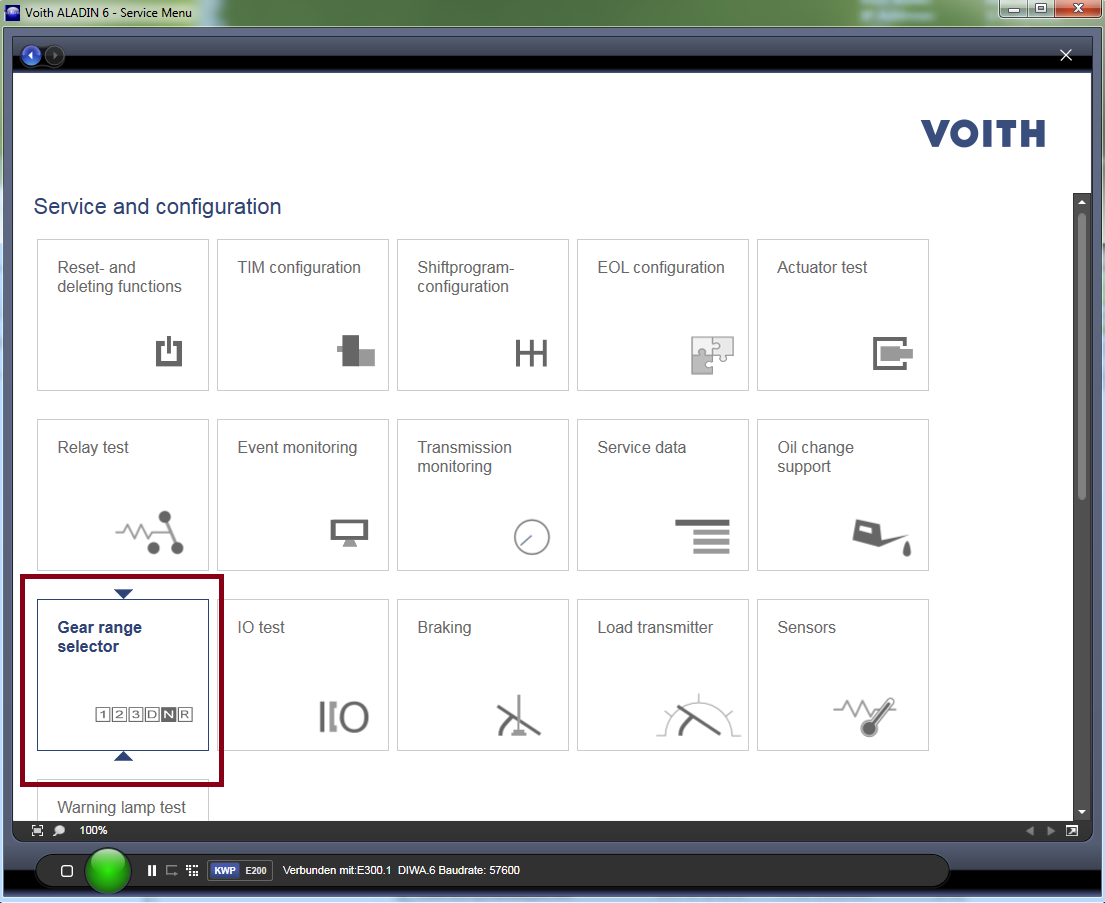Click the fit-to-screen icon in zoom bar
Viewport: 1105px width, 903px height.
pyautogui.click(x=37, y=830)
